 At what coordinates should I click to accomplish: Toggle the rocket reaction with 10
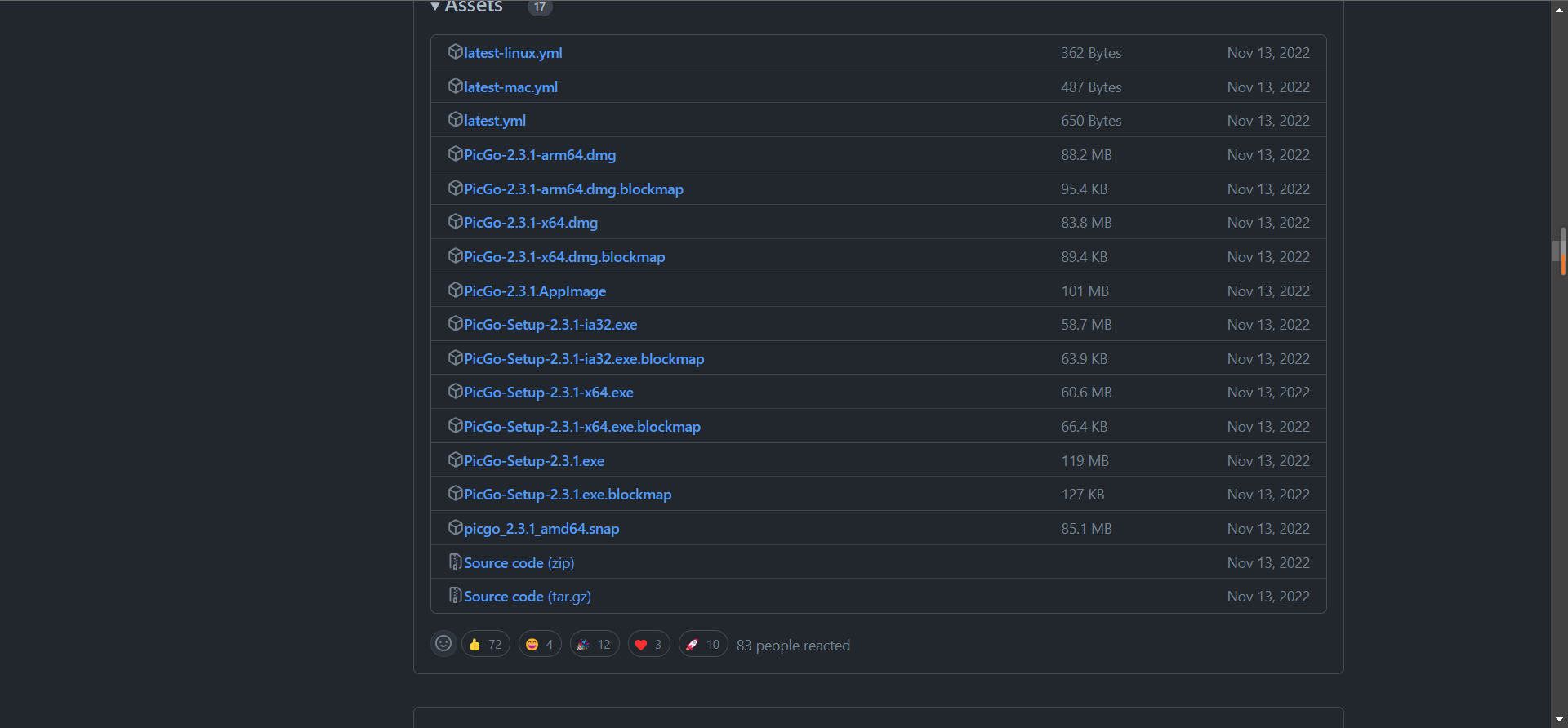(x=703, y=644)
